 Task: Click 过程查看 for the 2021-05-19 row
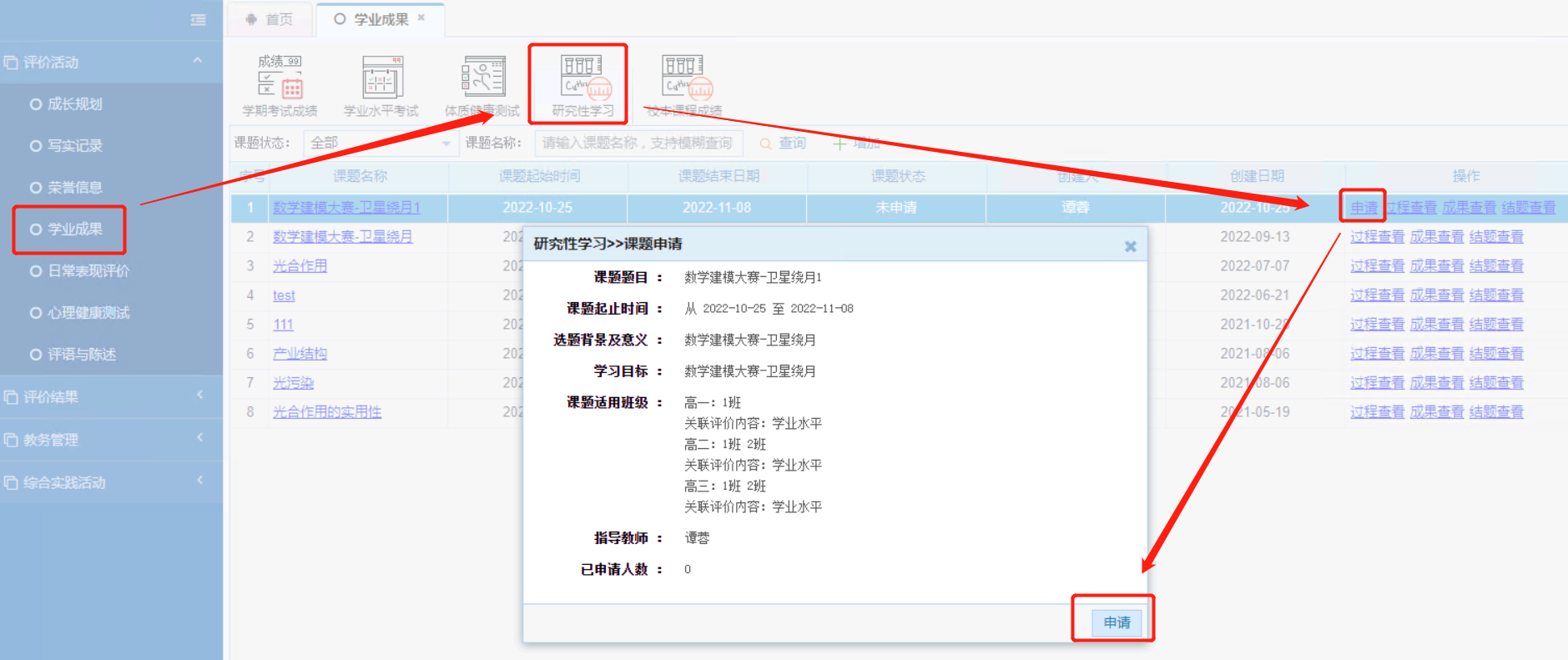point(1377,412)
